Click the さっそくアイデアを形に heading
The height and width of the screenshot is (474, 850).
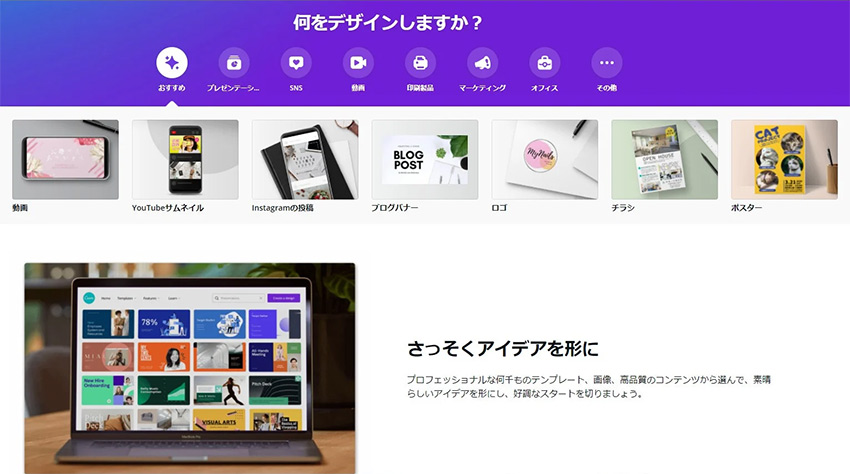point(503,349)
